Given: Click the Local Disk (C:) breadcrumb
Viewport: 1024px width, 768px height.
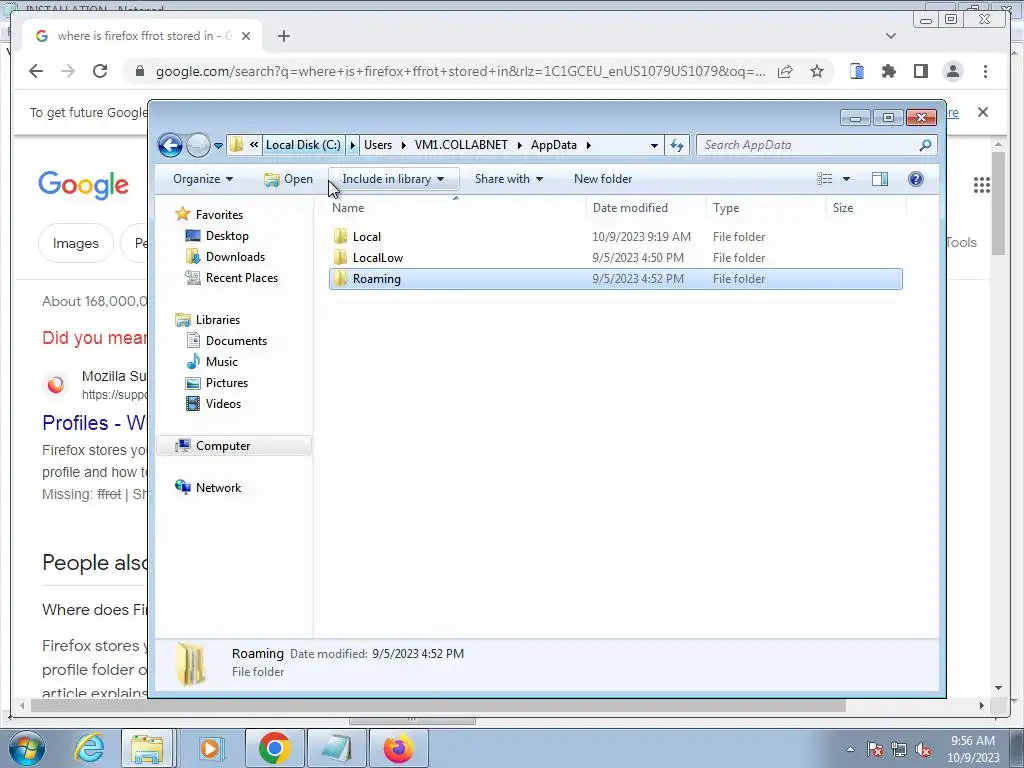Looking at the screenshot, I should (x=303, y=145).
